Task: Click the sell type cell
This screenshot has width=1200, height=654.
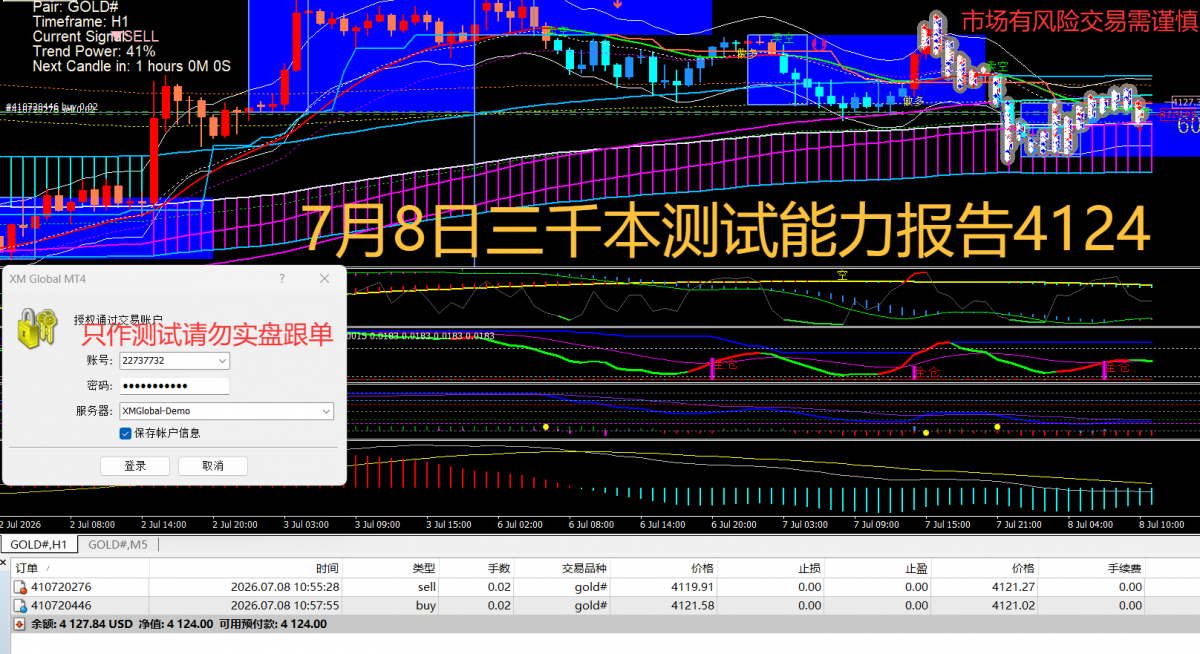Action: click(426, 587)
